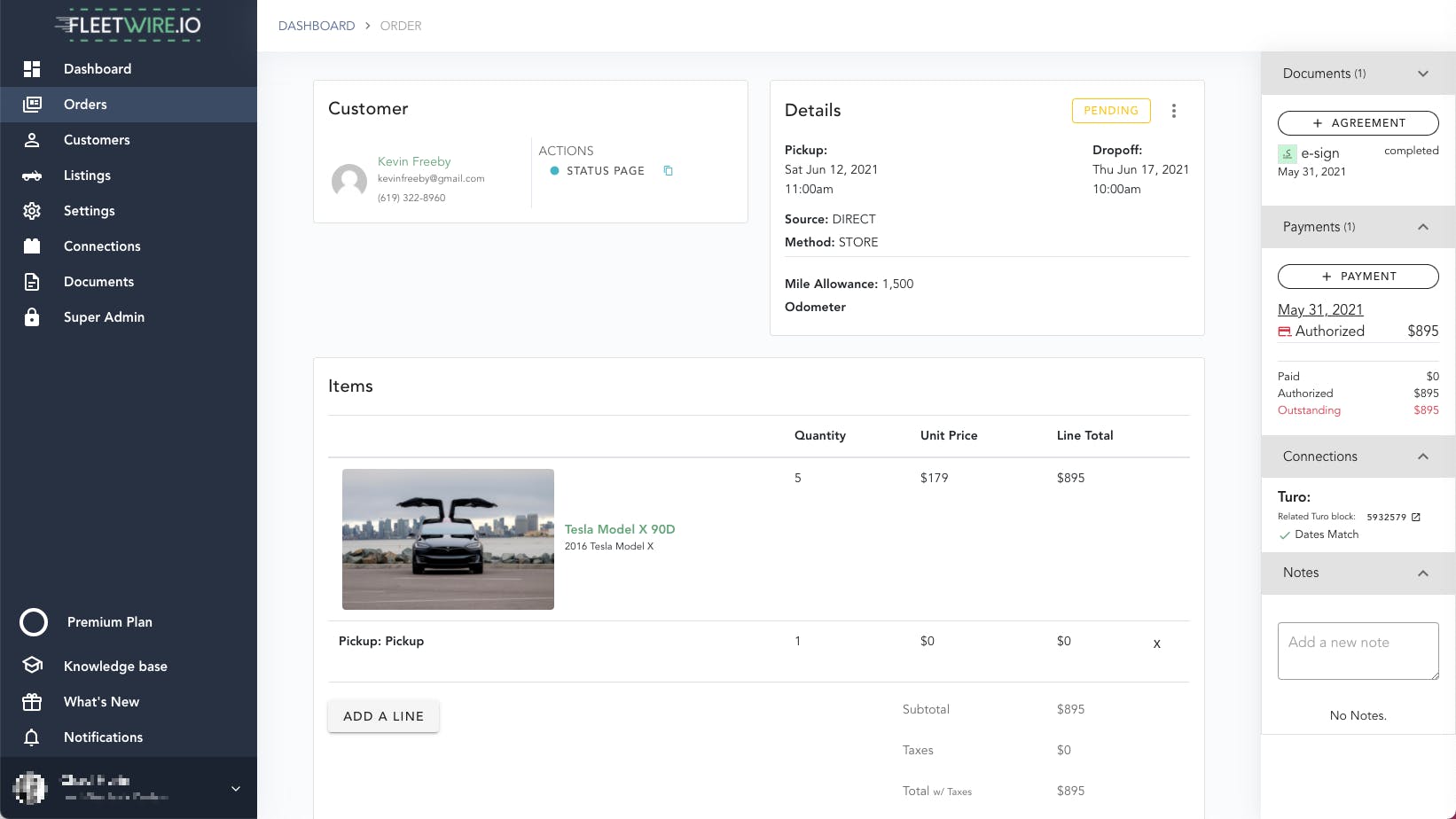Open the three-dot menu on Details card
1456x819 pixels.
[x=1174, y=110]
